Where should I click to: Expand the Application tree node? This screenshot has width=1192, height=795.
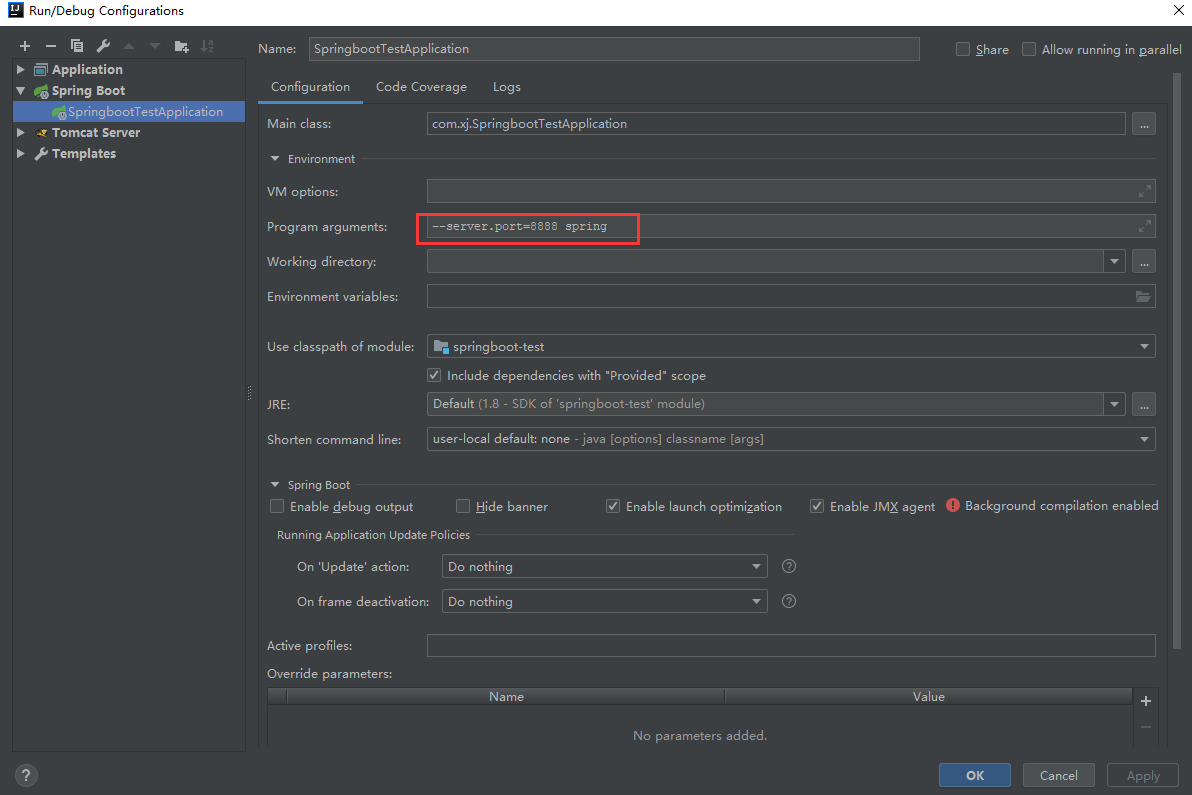pos(21,69)
